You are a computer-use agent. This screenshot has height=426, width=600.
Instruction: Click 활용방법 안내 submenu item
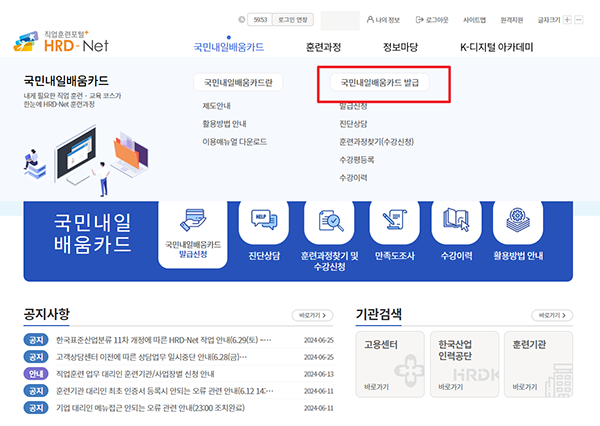(224, 124)
